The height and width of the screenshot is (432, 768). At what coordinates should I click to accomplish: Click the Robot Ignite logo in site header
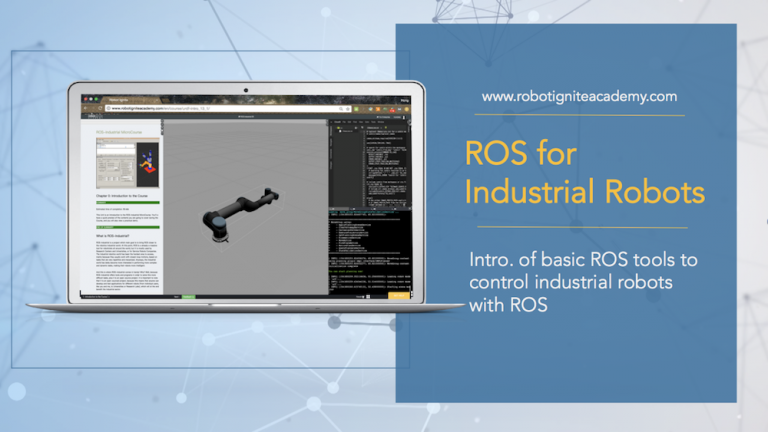(x=96, y=116)
